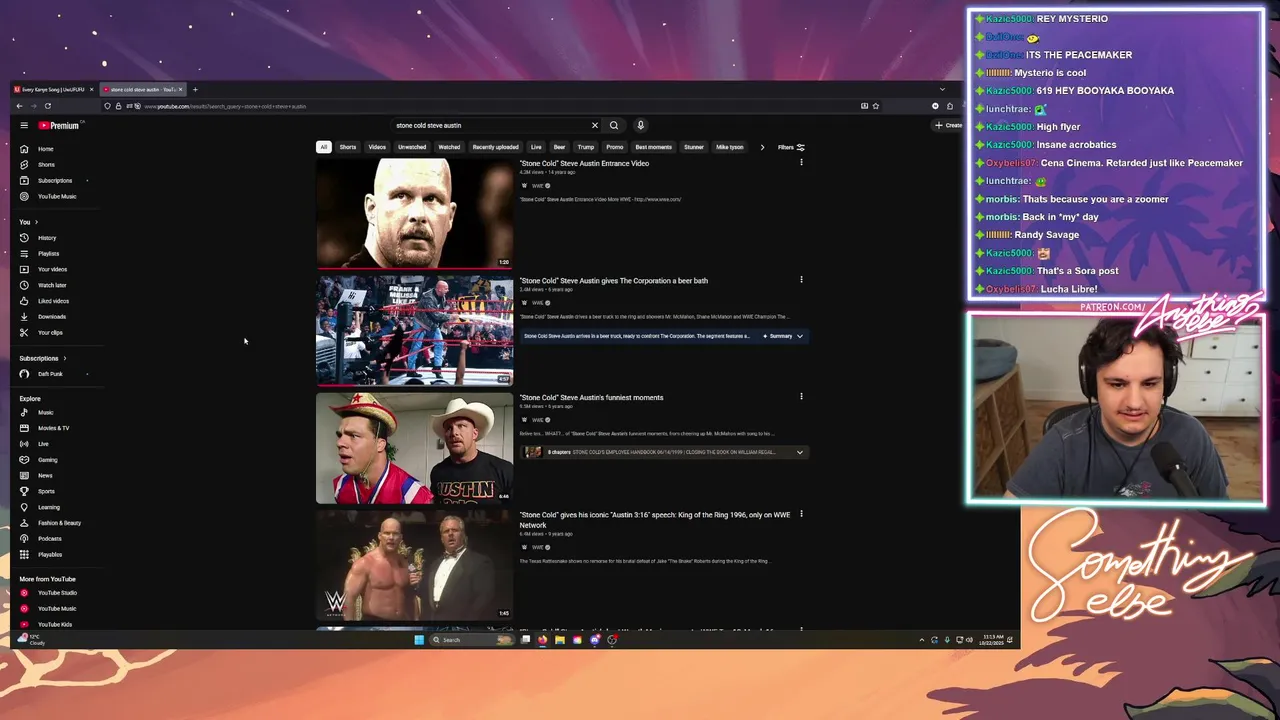Open the Windows Start menu

point(419,640)
